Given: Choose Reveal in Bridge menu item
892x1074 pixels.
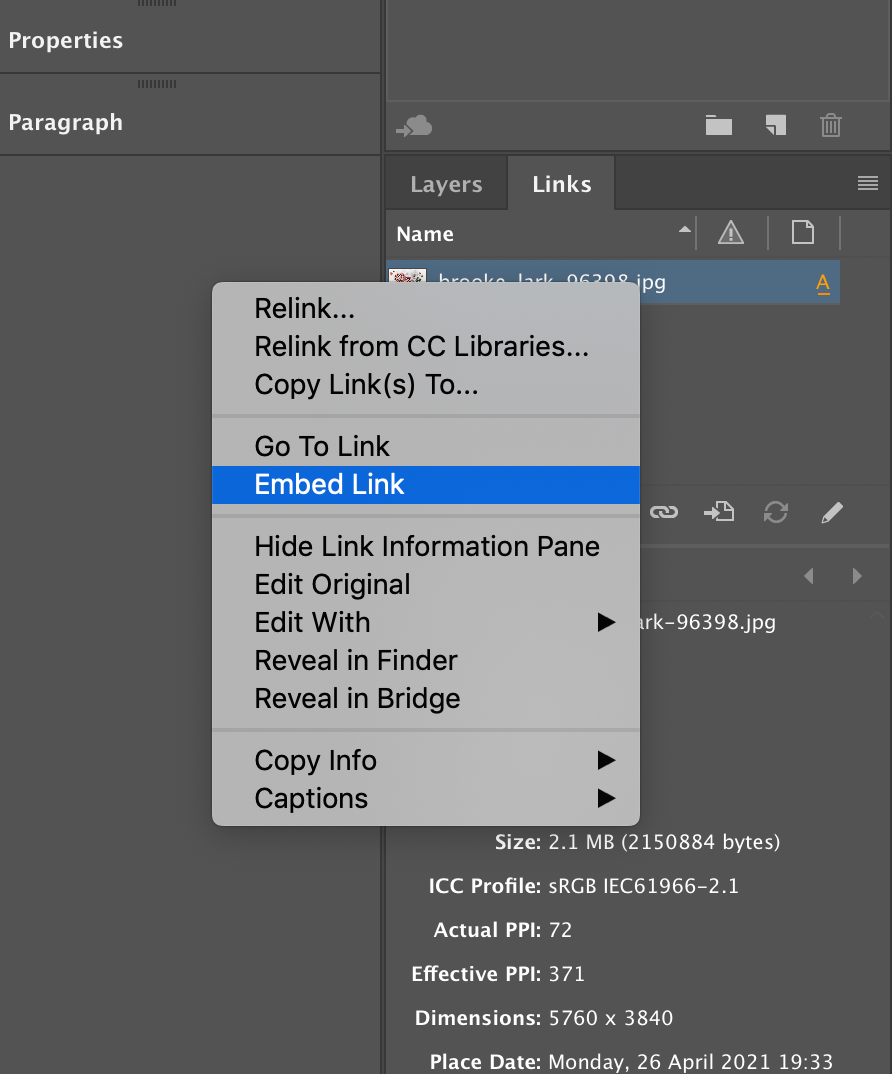Looking at the screenshot, I should click(x=425, y=699).
